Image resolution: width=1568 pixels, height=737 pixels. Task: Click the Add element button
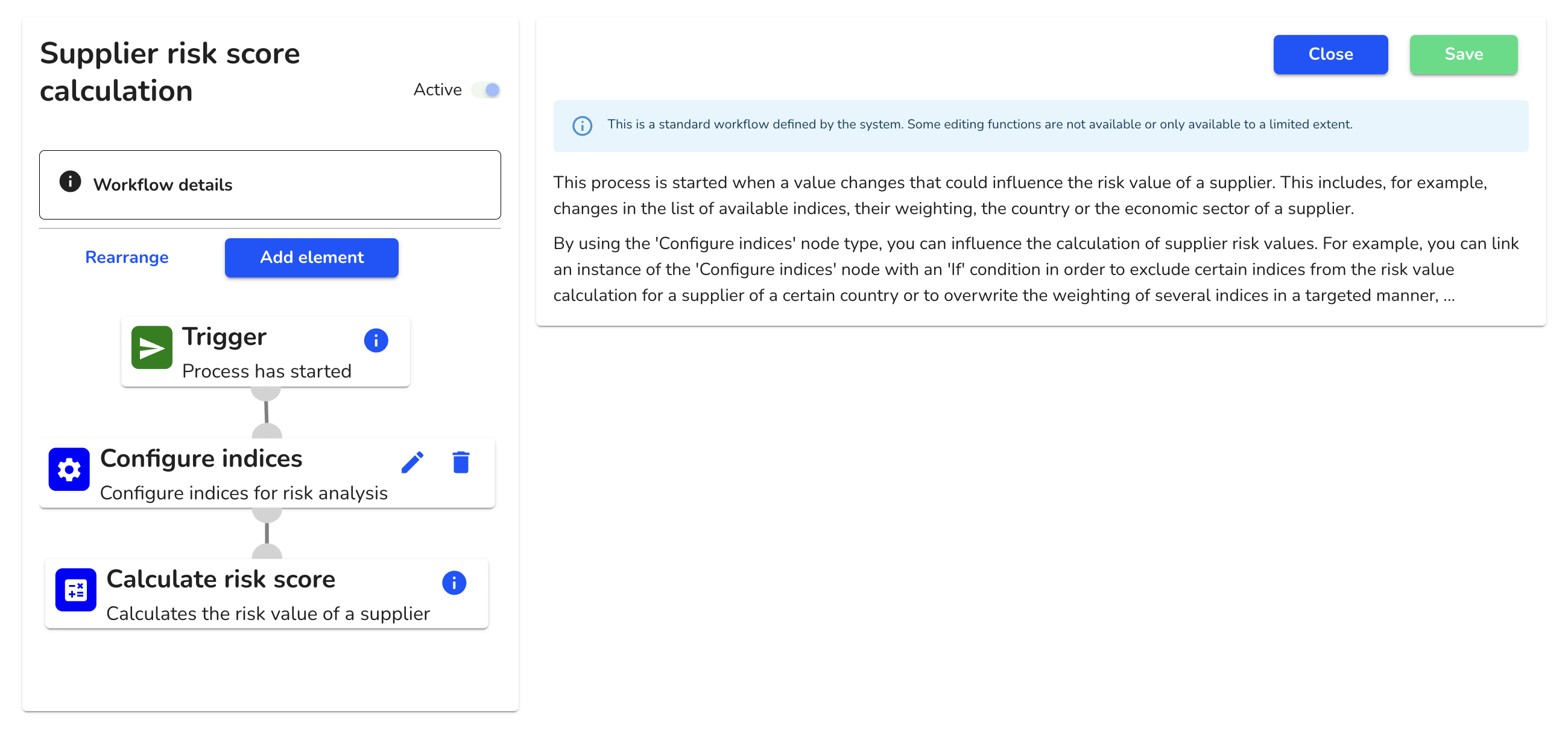tap(311, 258)
